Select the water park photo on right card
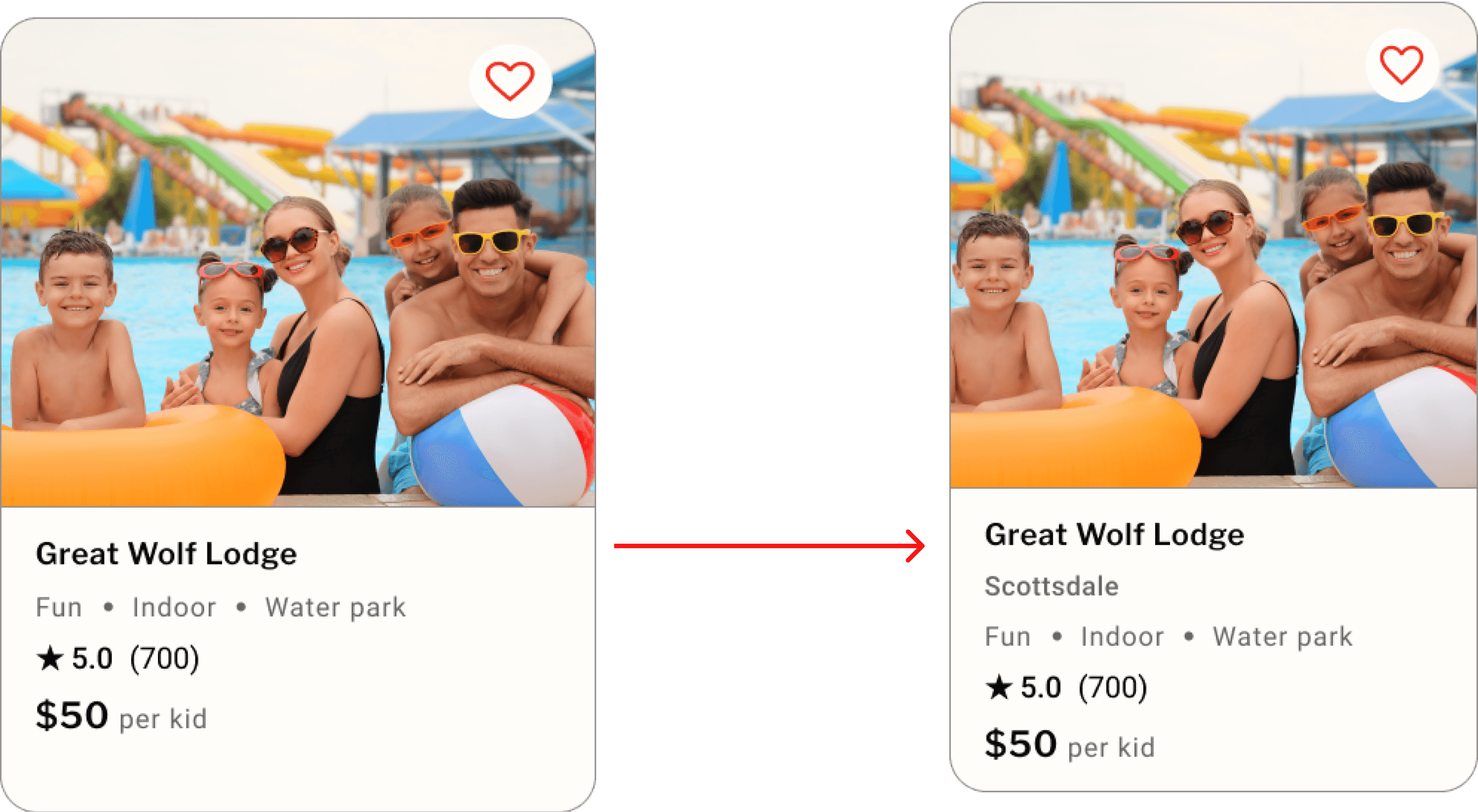1478x812 pixels. click(1213, 245)
